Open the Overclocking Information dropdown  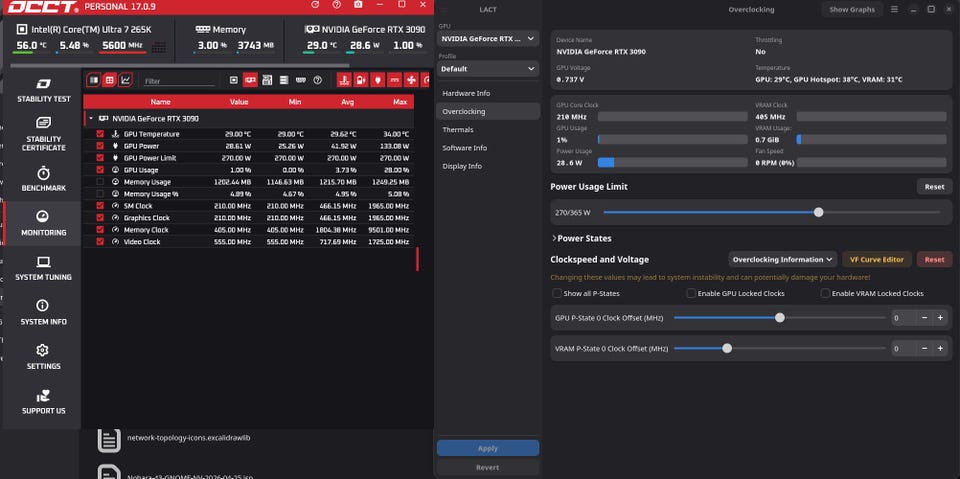tap(783, 259)
